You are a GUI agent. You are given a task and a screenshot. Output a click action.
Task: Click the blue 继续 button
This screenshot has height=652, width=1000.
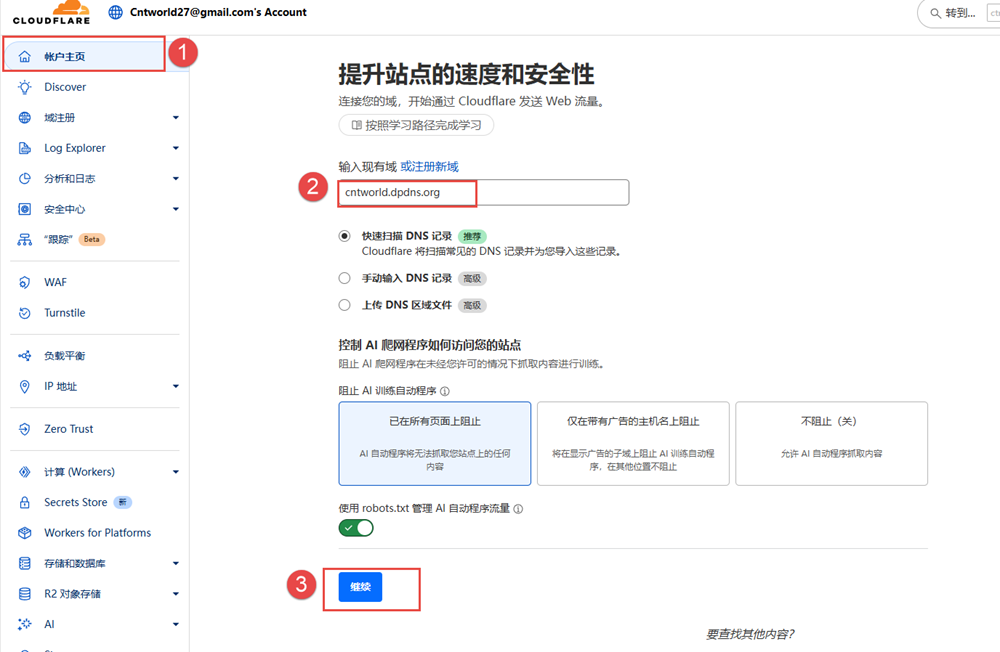tap(360, 587)
